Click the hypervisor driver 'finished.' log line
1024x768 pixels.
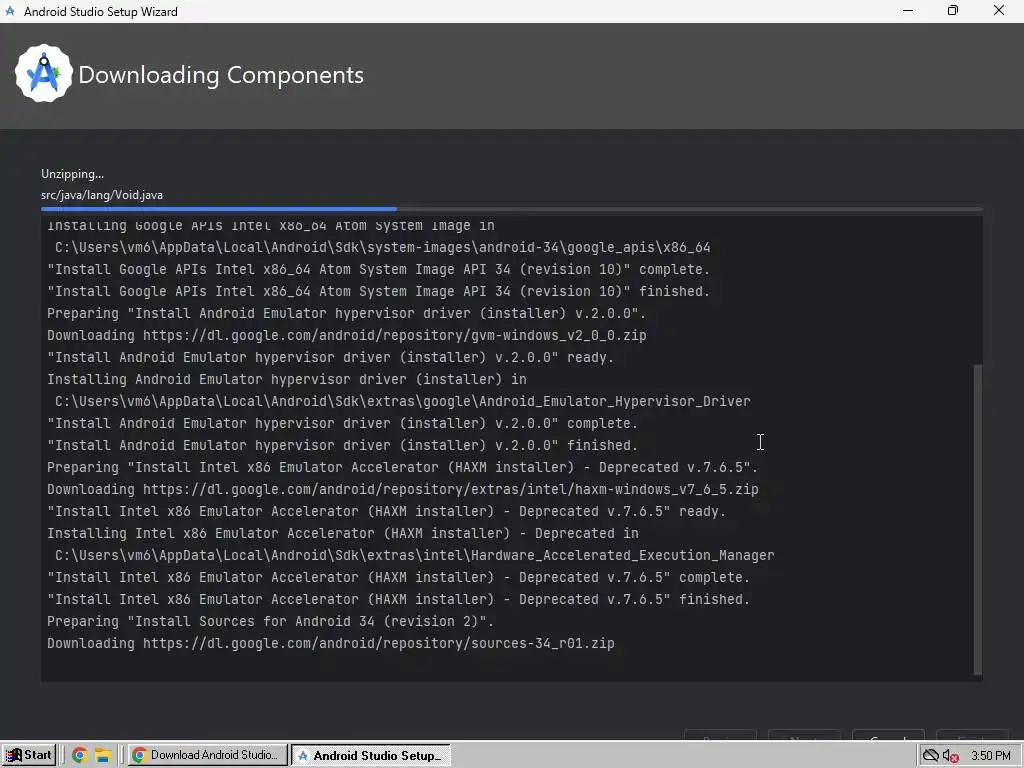click(342, 445)
